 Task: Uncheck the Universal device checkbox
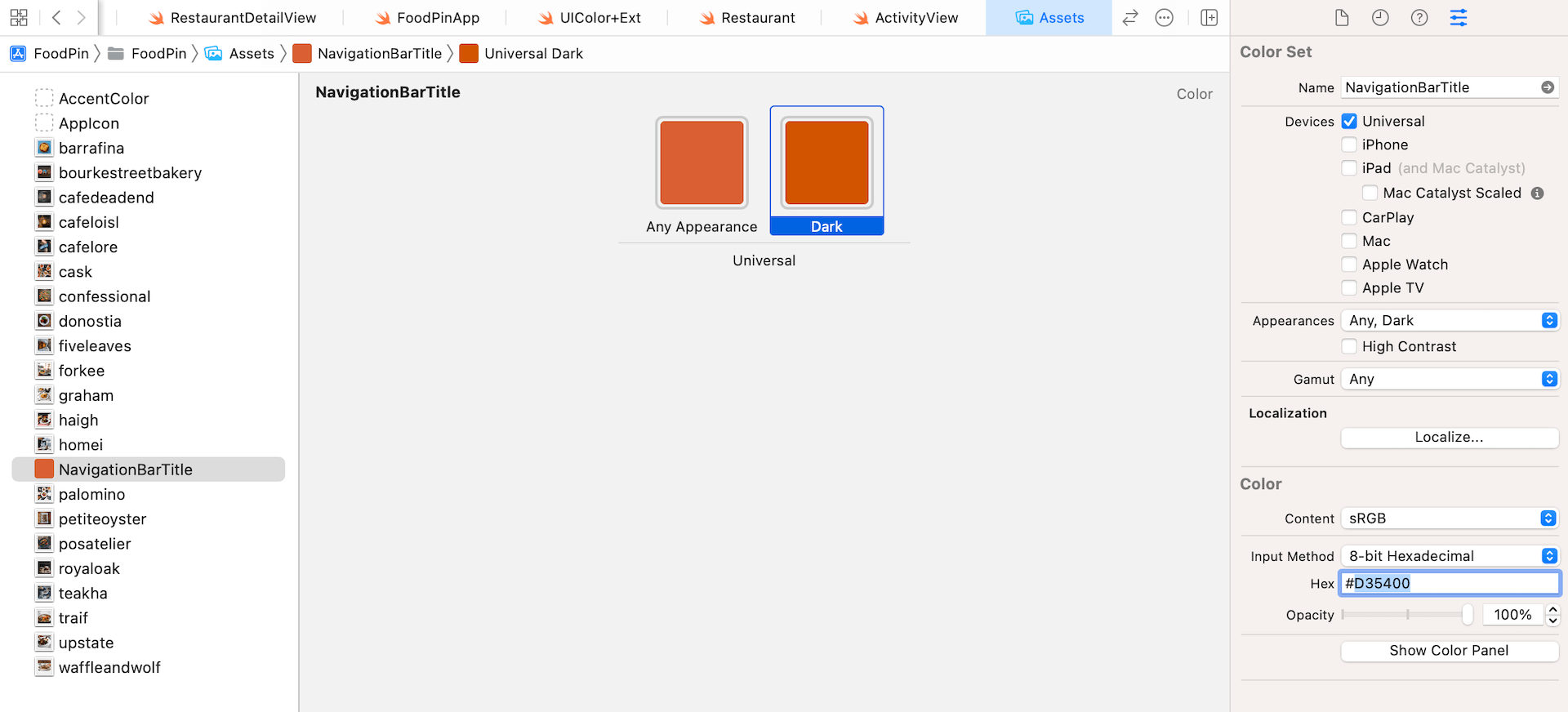pos(1349,121)
